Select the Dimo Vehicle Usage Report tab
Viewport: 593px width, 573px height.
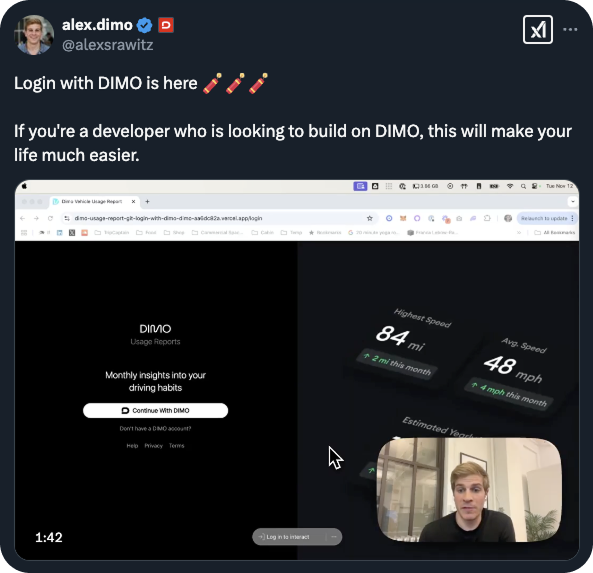point(95,202)
